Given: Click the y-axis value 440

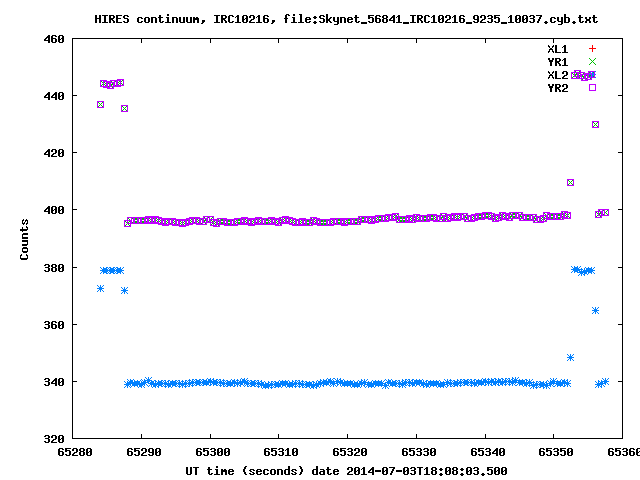Looking at the screenshot, I should pyautogui.click(x=54, y=96).
